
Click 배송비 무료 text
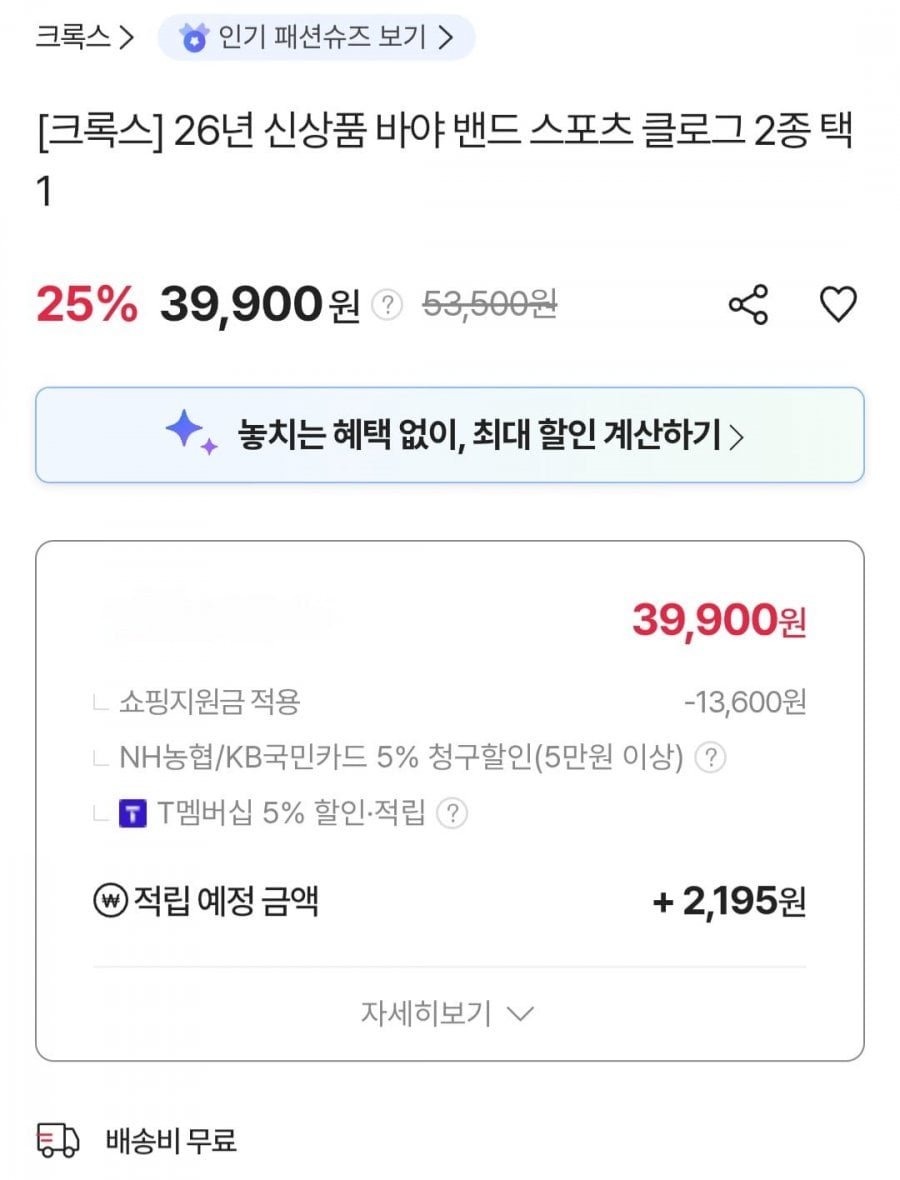point(171,1139)
